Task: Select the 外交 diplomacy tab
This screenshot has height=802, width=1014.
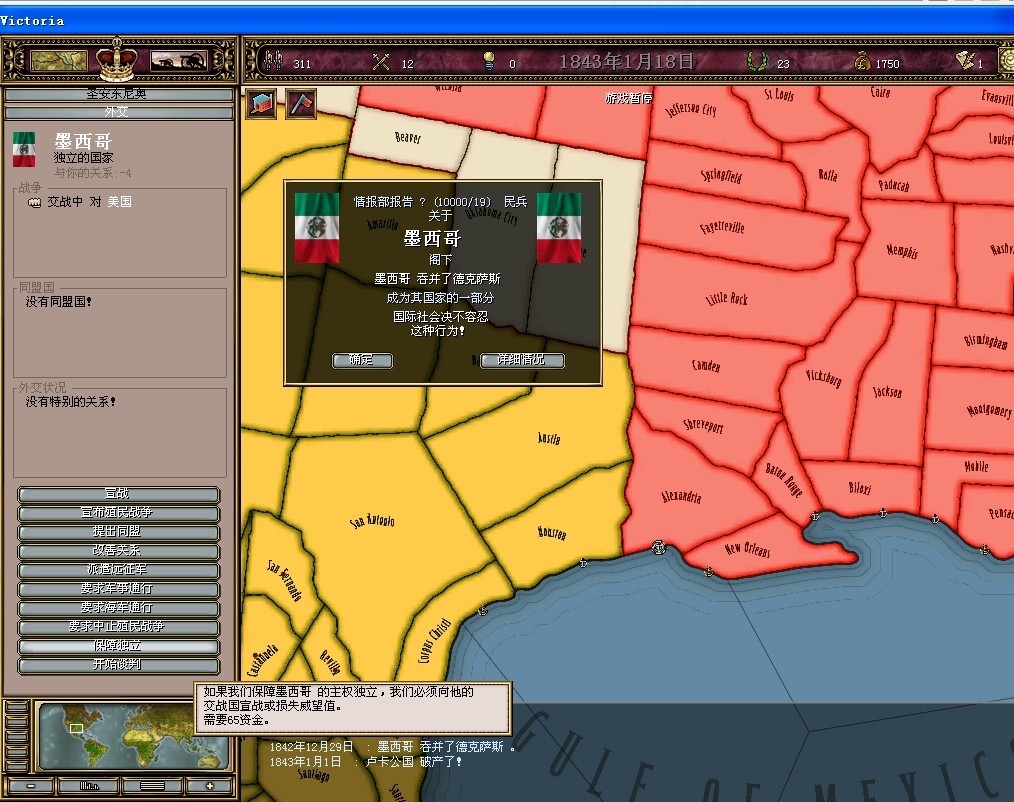Action: click(x=118, y=113)
